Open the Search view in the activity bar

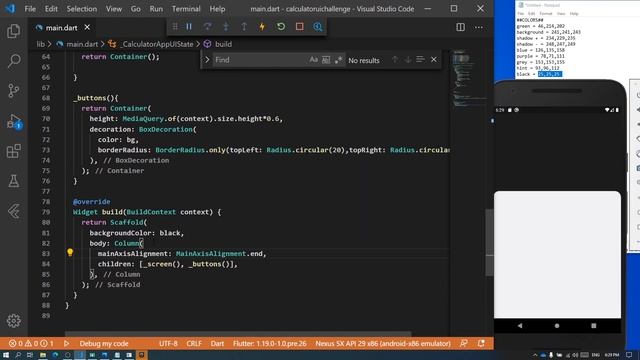click(x=13, y=61)
